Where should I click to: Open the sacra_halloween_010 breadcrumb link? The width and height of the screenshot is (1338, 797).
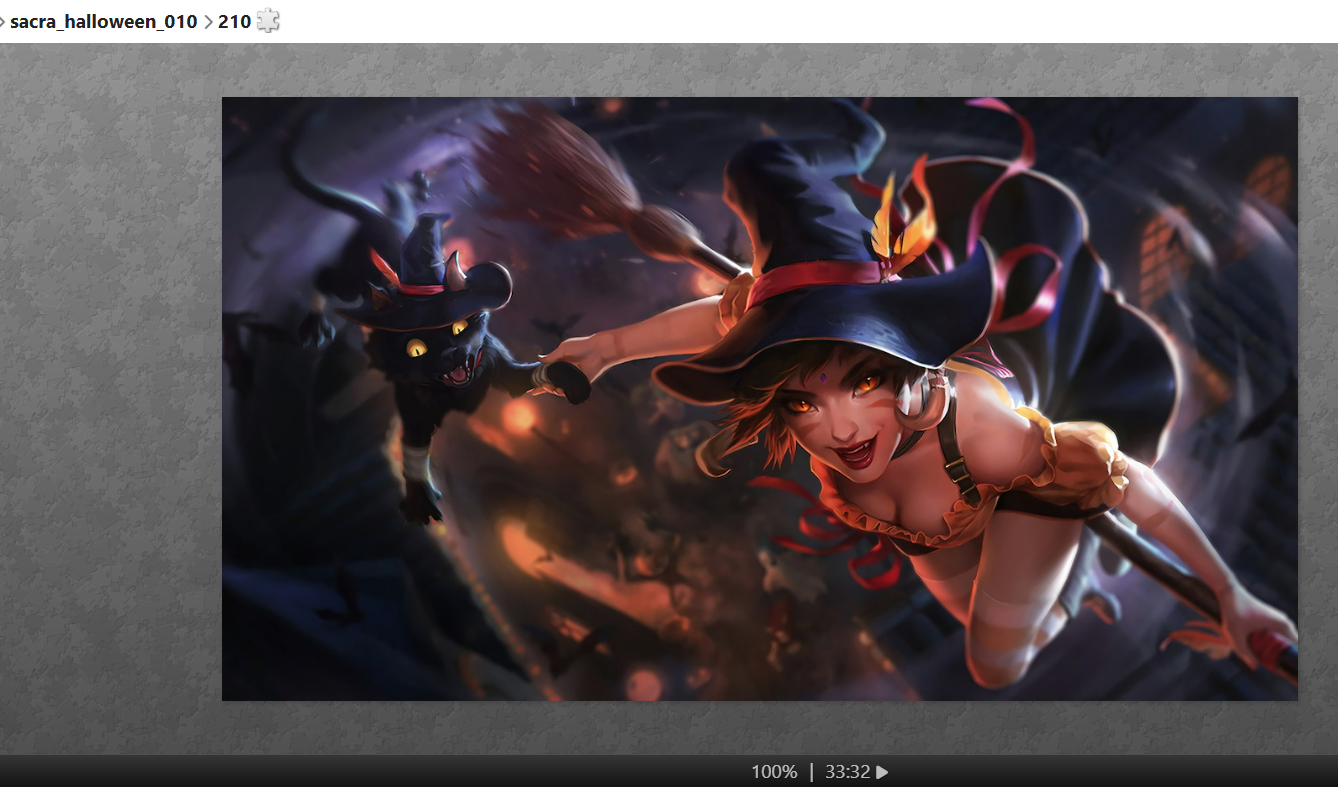click(x=103, y=21)
